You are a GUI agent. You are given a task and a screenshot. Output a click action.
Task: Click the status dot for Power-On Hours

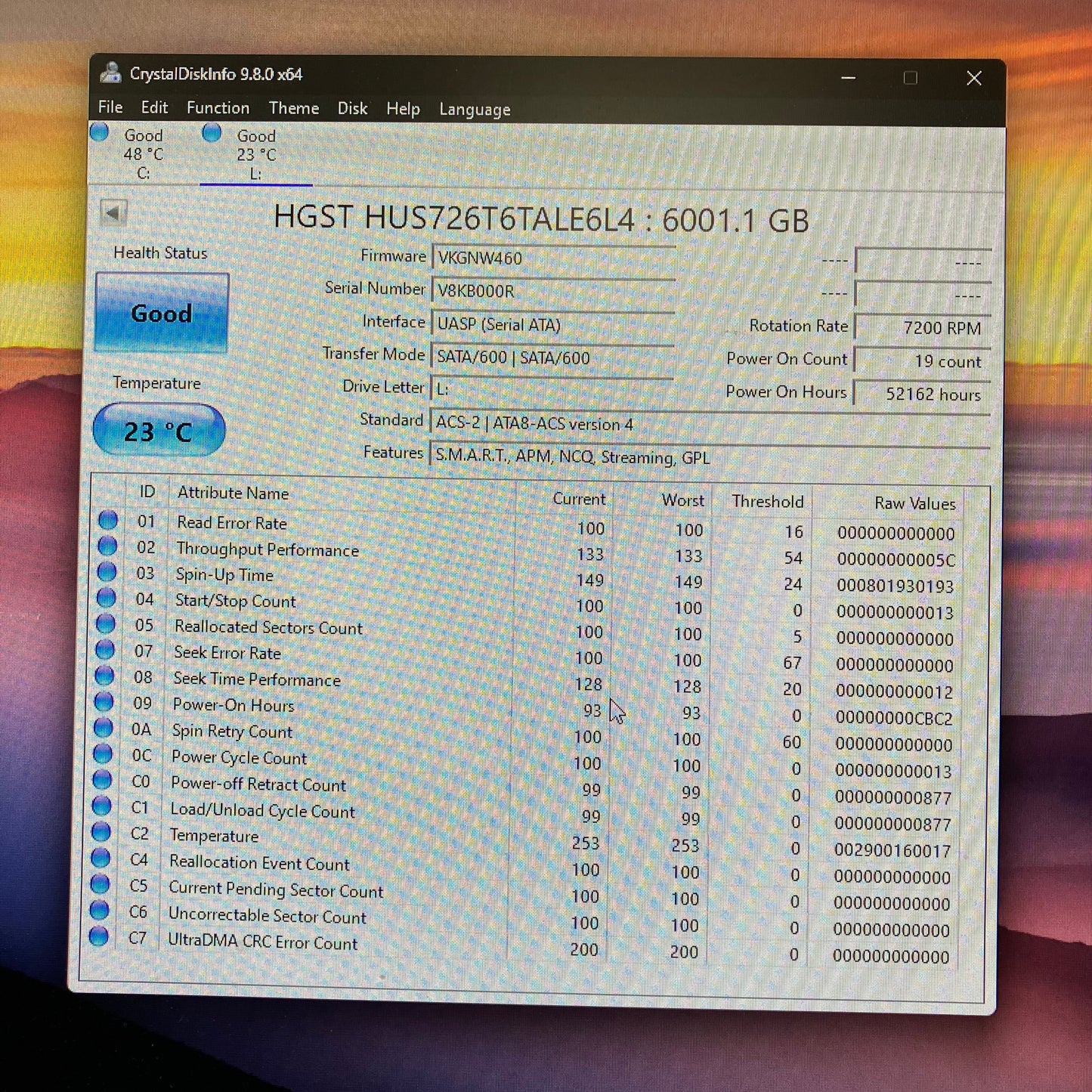(x=104, y=701)
